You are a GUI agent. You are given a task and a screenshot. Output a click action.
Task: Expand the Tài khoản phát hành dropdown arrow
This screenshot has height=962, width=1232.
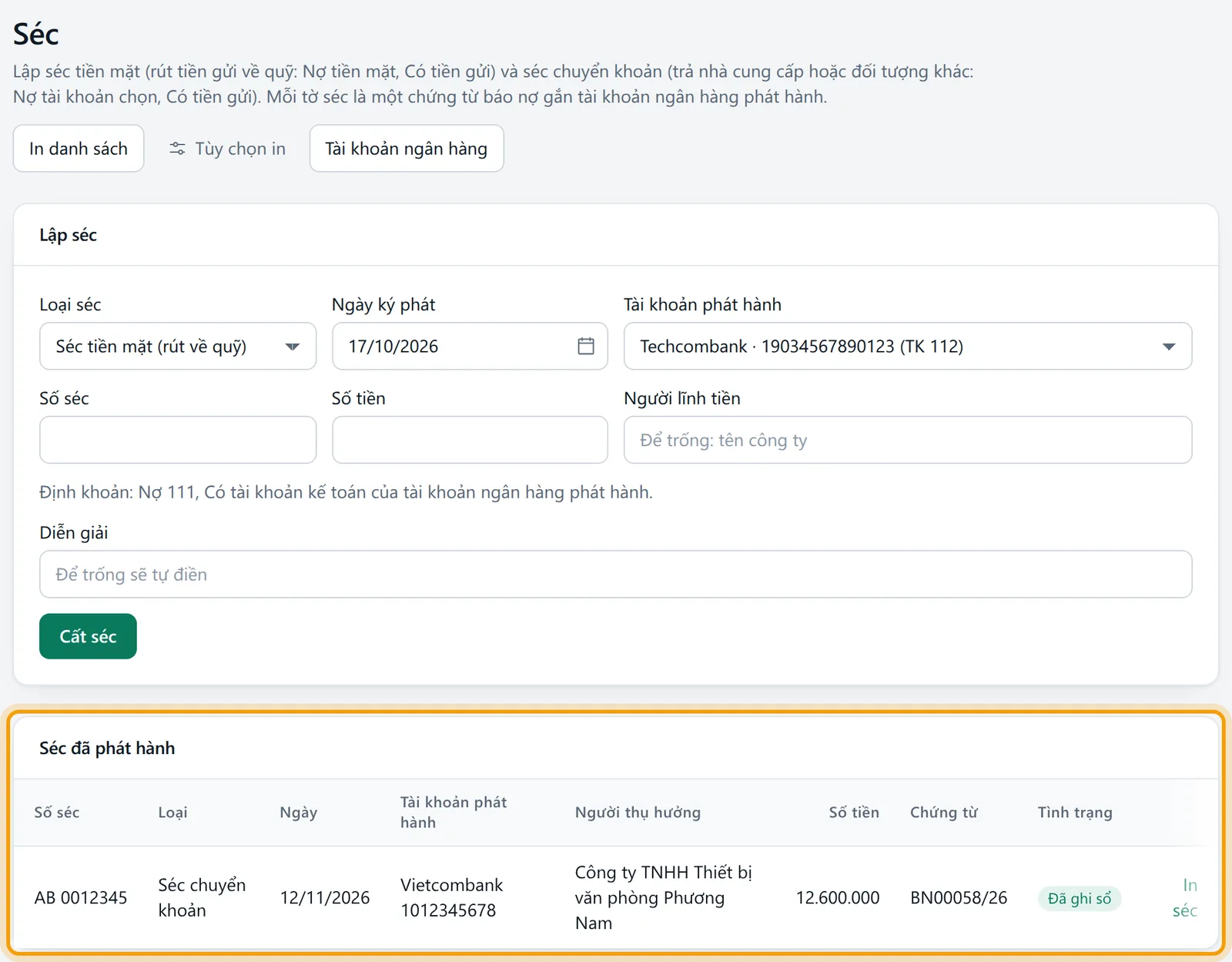tap(1168, 347)
